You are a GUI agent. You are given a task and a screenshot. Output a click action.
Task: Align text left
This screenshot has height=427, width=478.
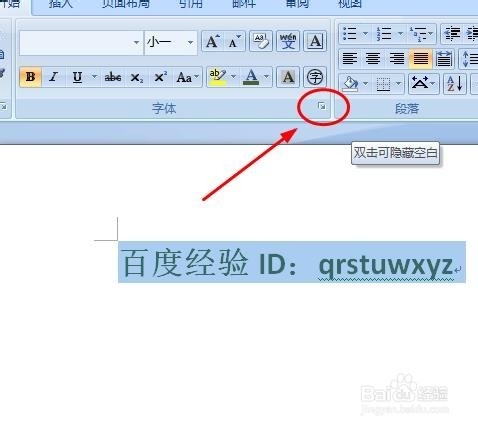point(350,59)
